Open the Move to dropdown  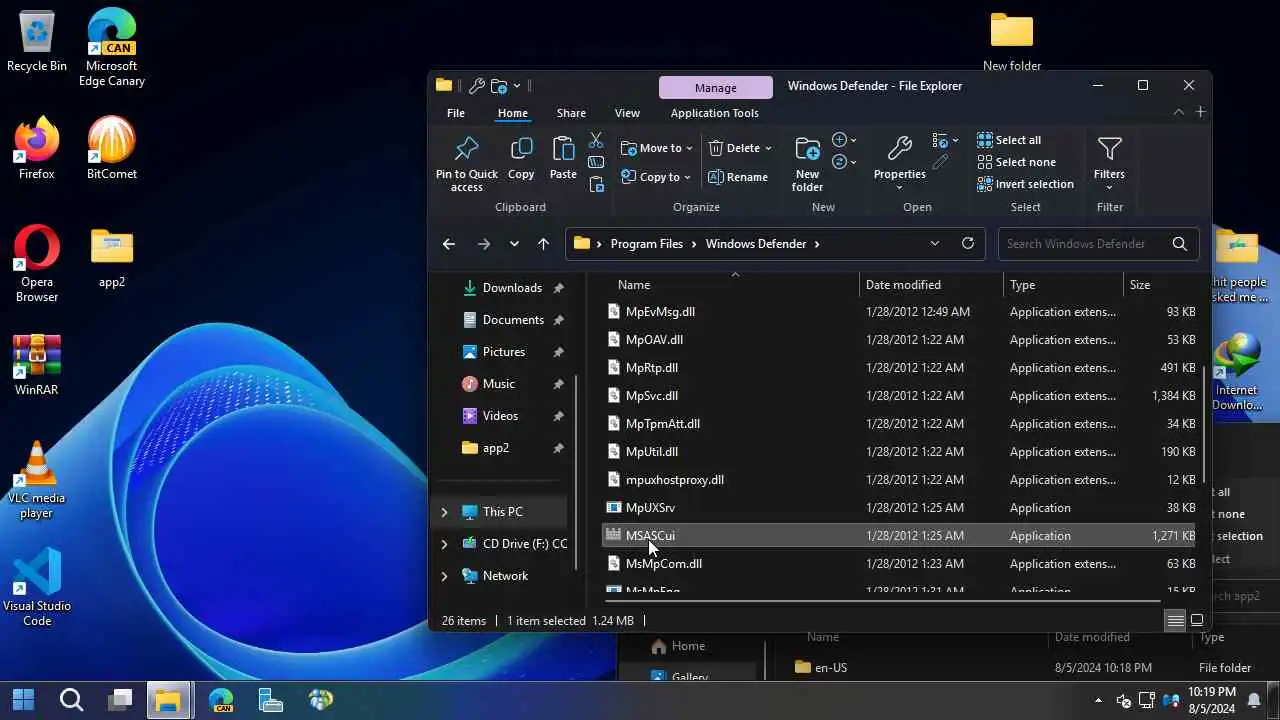(x=657, y=148)
